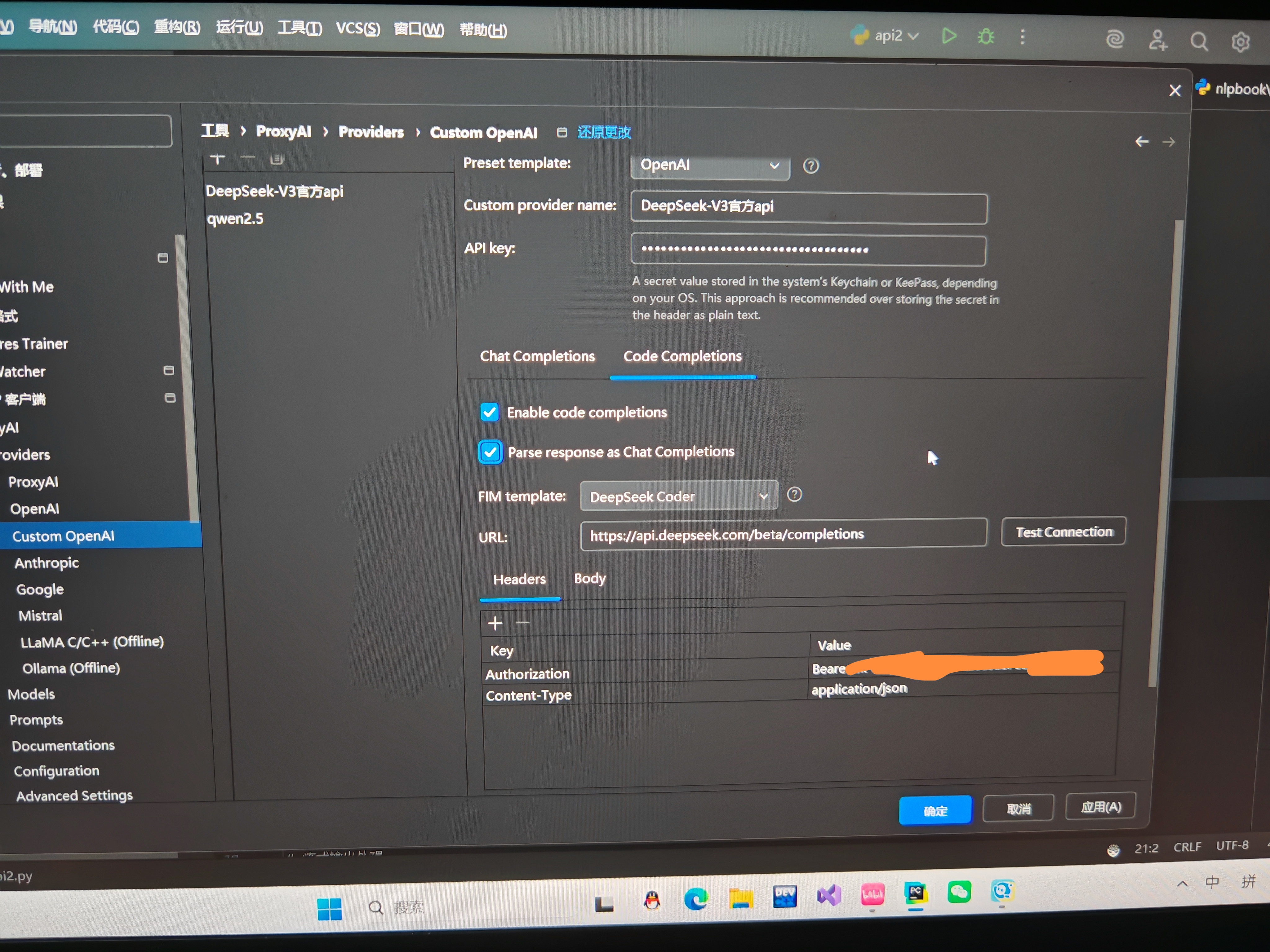Switch to the Chat Completions tab

click(x=537, y=356)
